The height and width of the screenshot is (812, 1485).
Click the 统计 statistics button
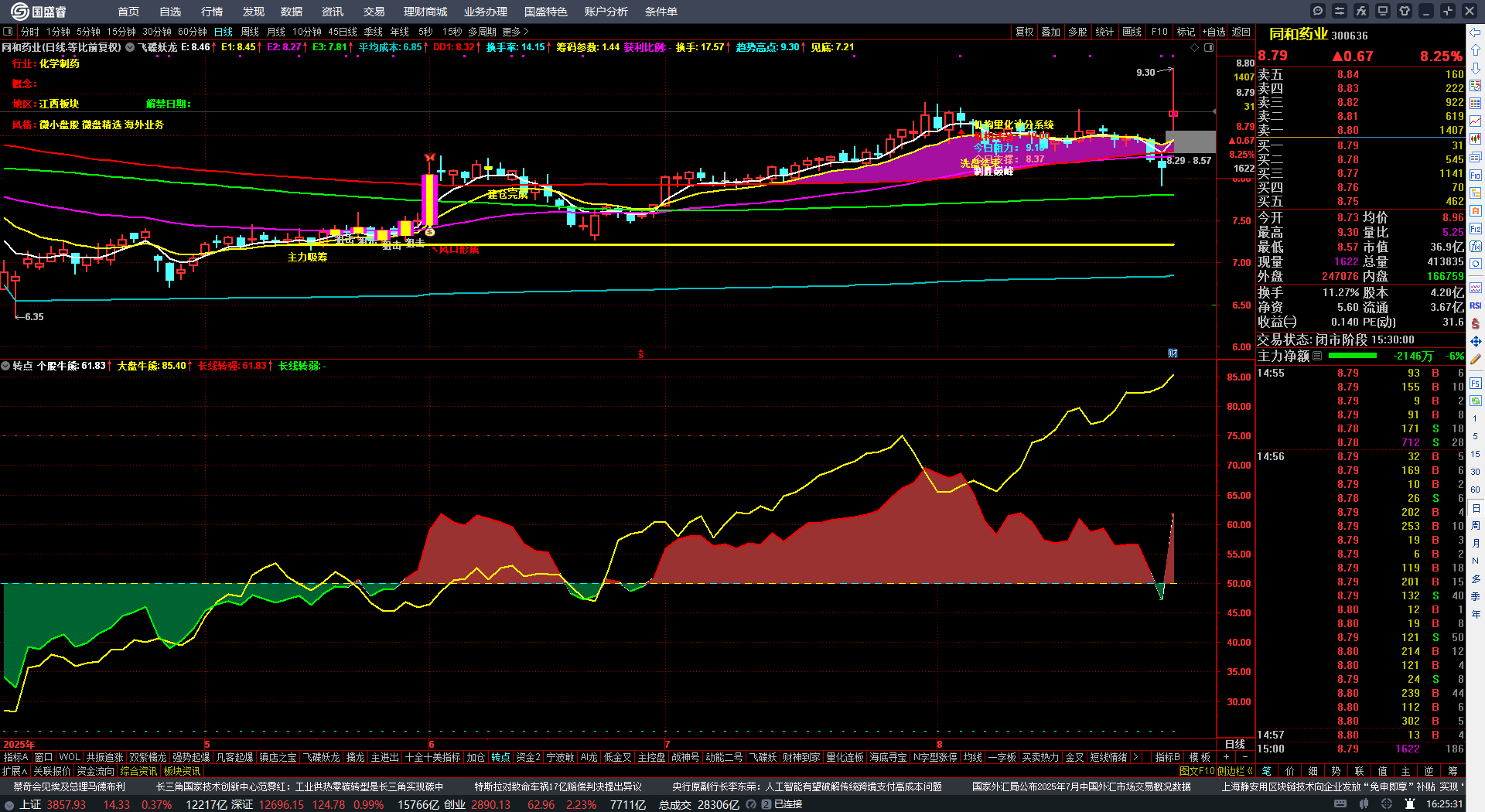coord(1104,32)
